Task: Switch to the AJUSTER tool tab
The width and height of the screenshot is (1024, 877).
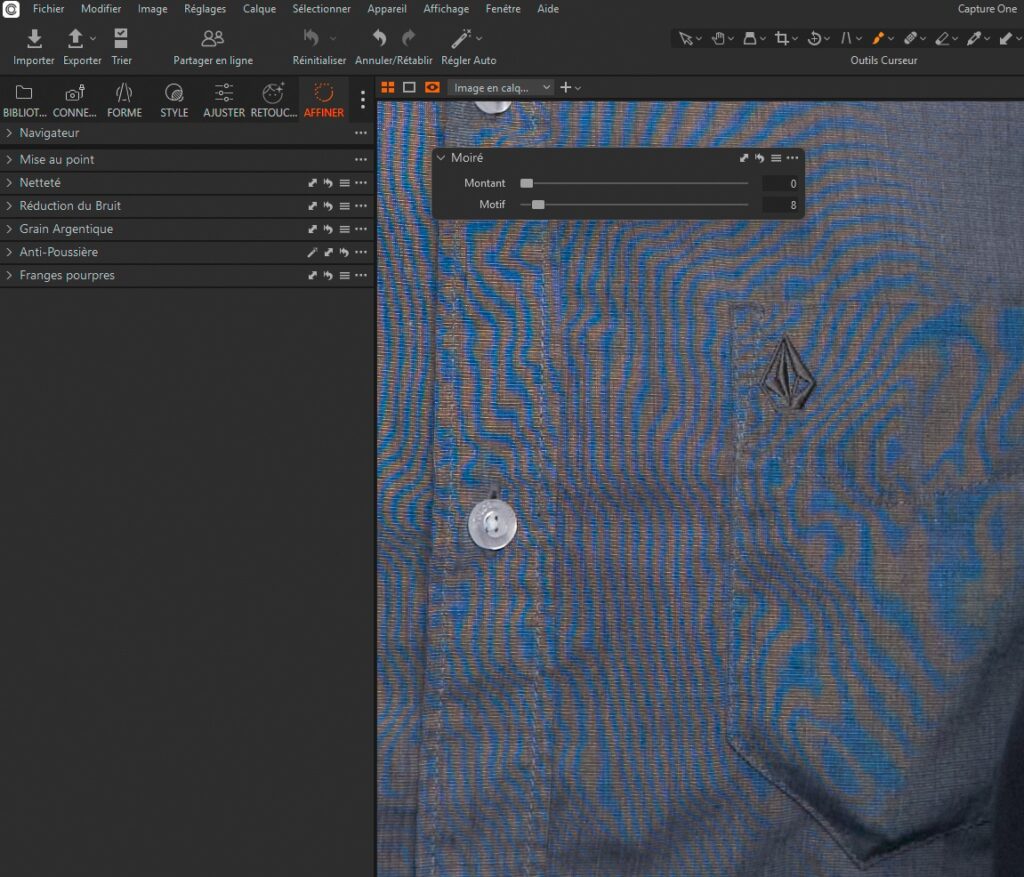Action: [x=223, y=100]
